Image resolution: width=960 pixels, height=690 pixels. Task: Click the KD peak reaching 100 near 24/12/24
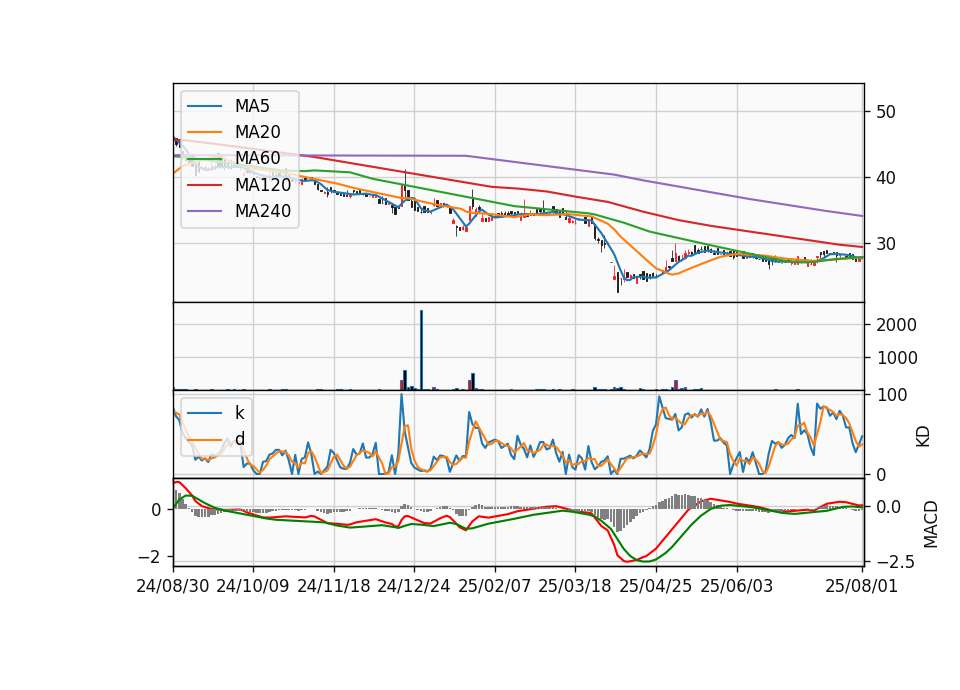tap(402, 397)
